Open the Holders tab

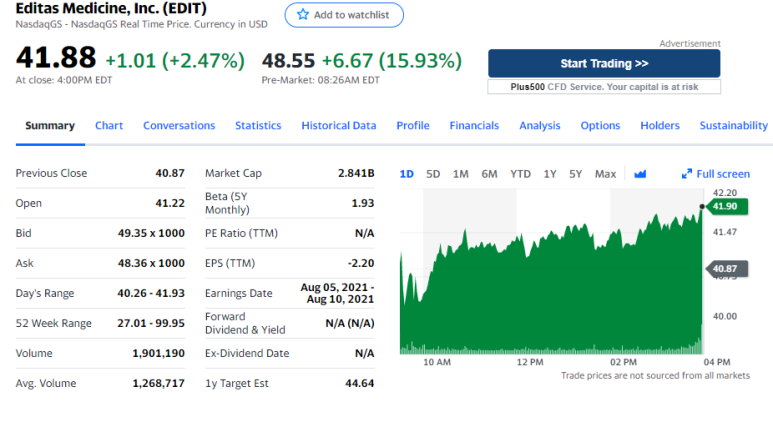[660, 126]
